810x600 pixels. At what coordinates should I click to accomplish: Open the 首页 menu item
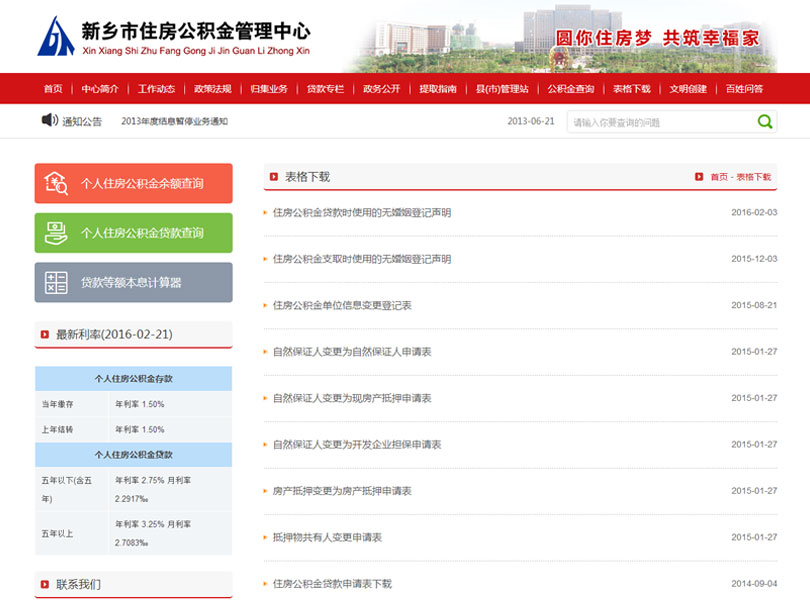pyautogui.click(x=53, y=88)
